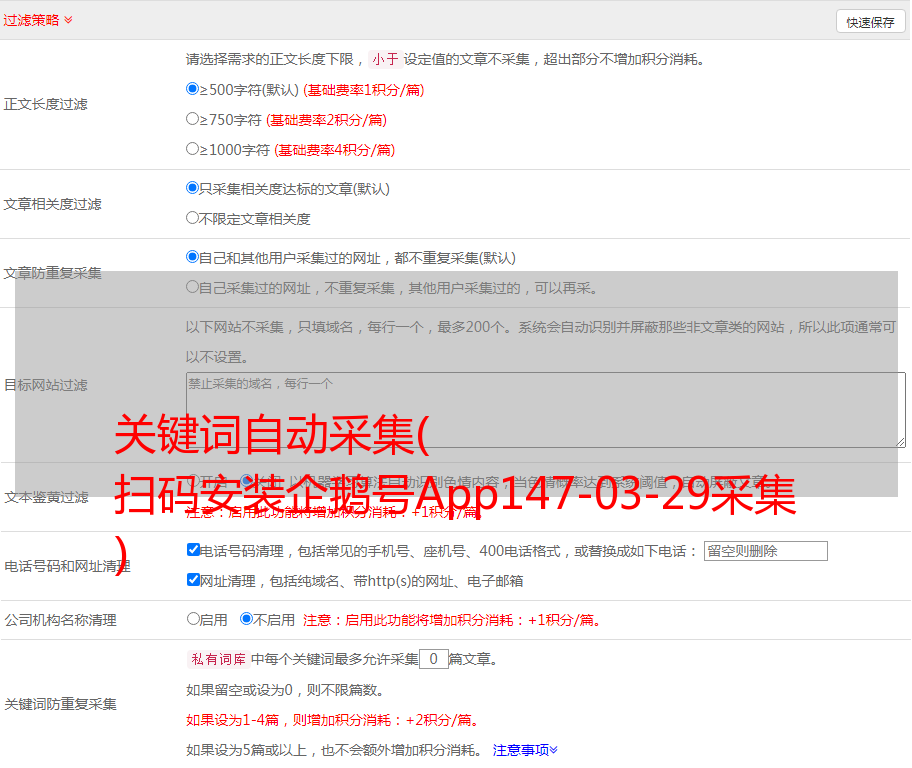912x768 pixels.
Task: Choose 不限定文章相关度 radio option
Action: tap(193, 218)
